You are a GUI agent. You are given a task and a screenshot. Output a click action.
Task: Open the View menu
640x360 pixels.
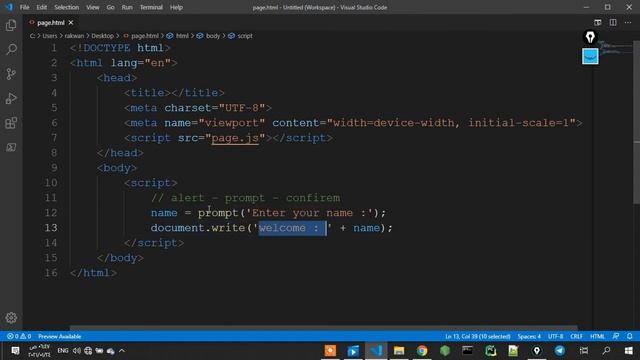click(93, 7)
